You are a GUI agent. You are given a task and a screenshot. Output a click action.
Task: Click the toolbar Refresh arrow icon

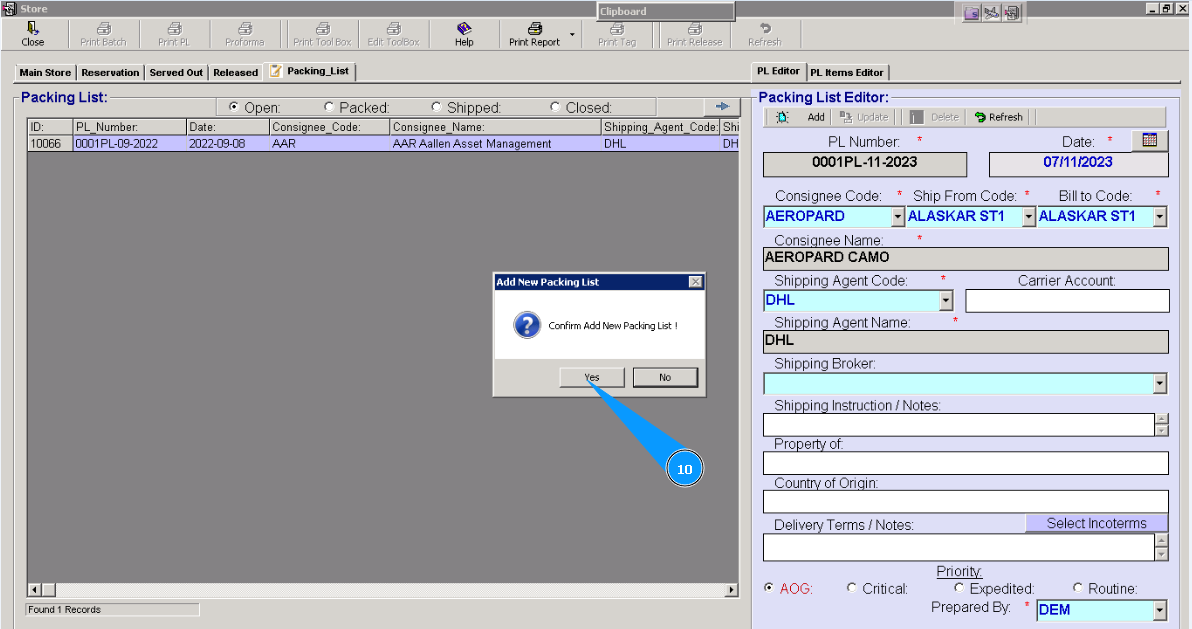[x=765, y=29]
